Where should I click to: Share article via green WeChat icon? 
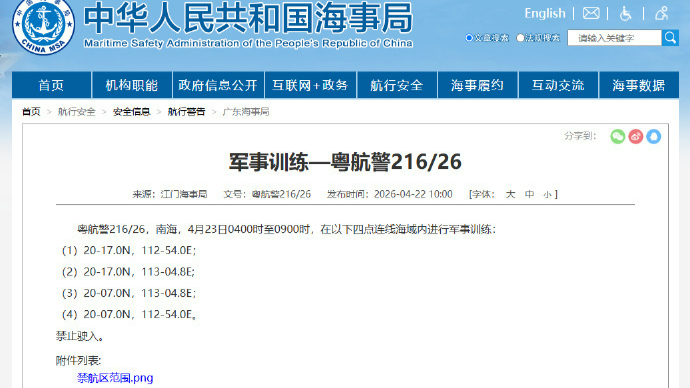[617, 136]
